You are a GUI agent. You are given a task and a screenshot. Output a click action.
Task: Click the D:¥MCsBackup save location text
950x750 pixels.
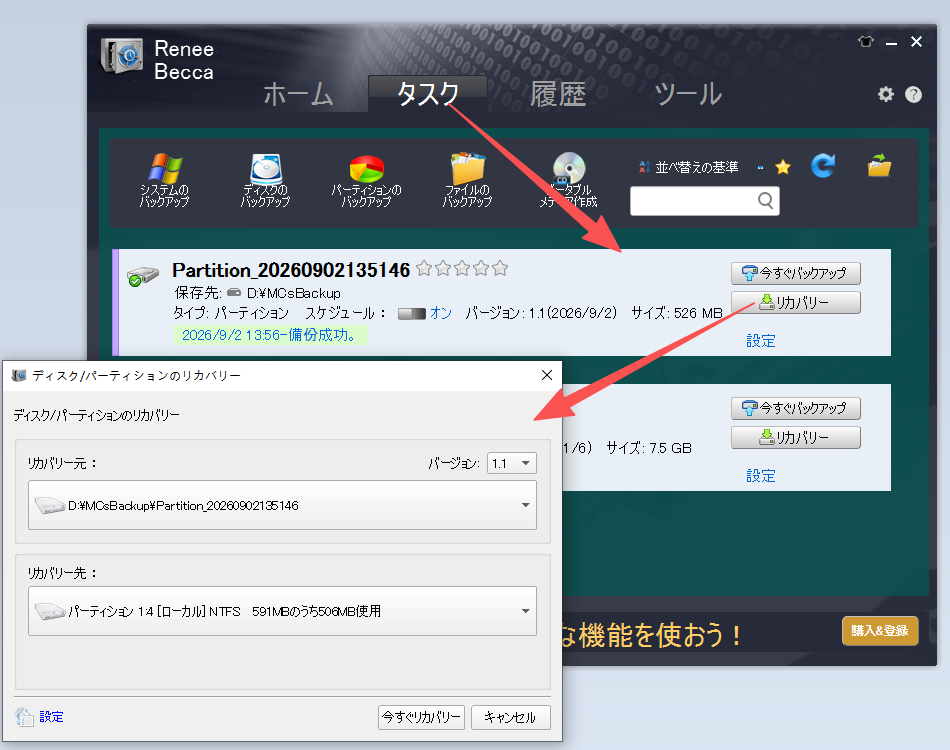(294, 293)
